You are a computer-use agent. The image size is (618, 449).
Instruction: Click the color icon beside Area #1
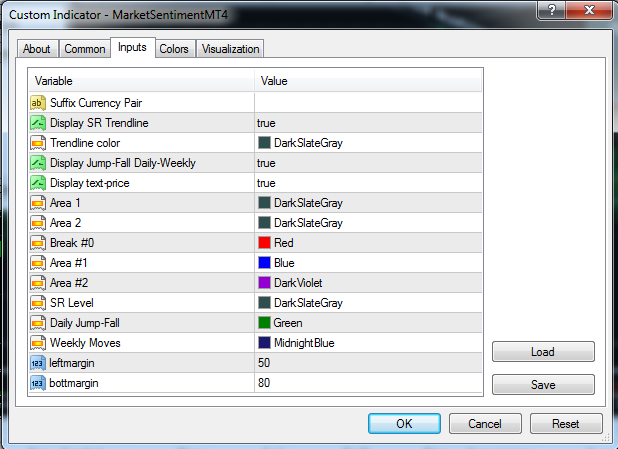tap(38, 263)
